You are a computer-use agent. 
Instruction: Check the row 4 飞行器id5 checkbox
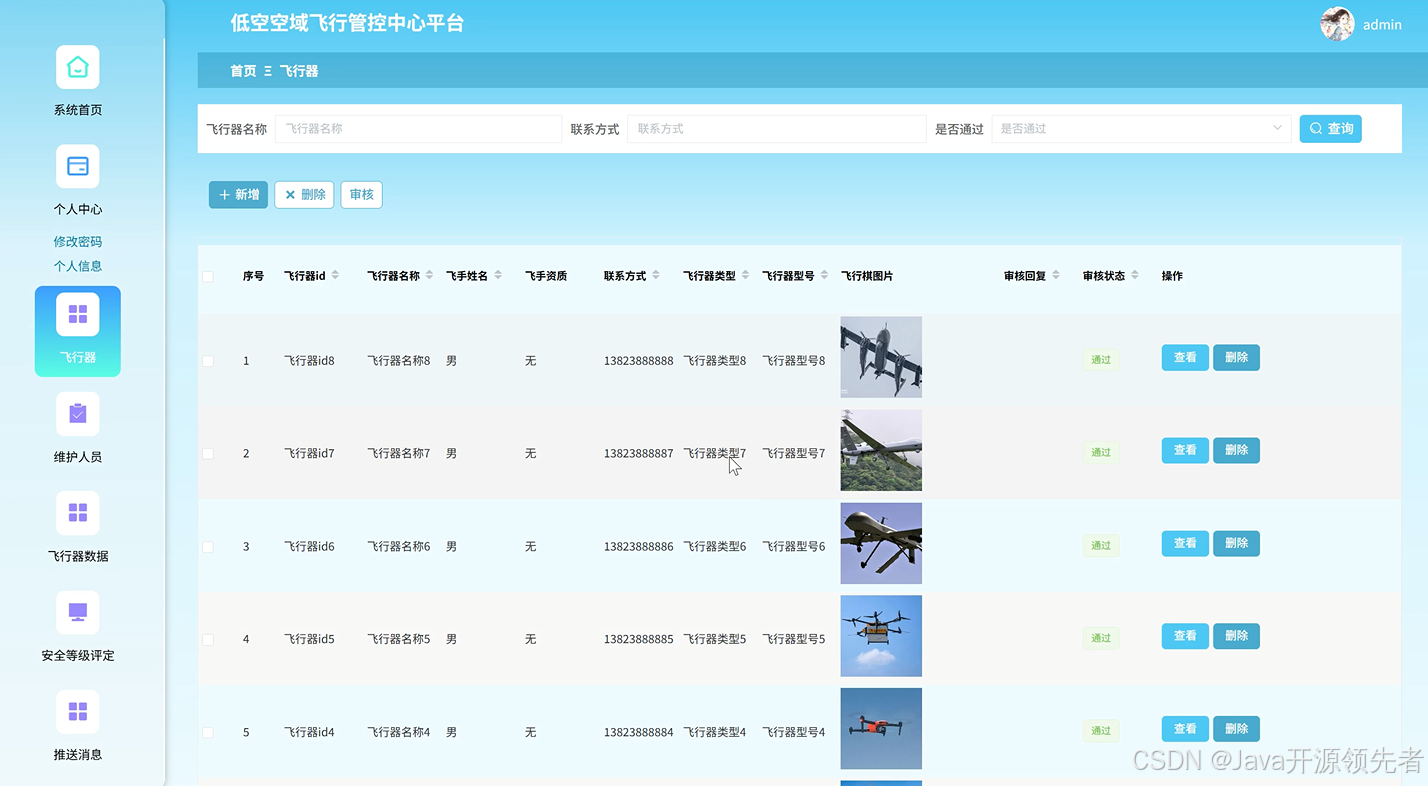(208, 640)
